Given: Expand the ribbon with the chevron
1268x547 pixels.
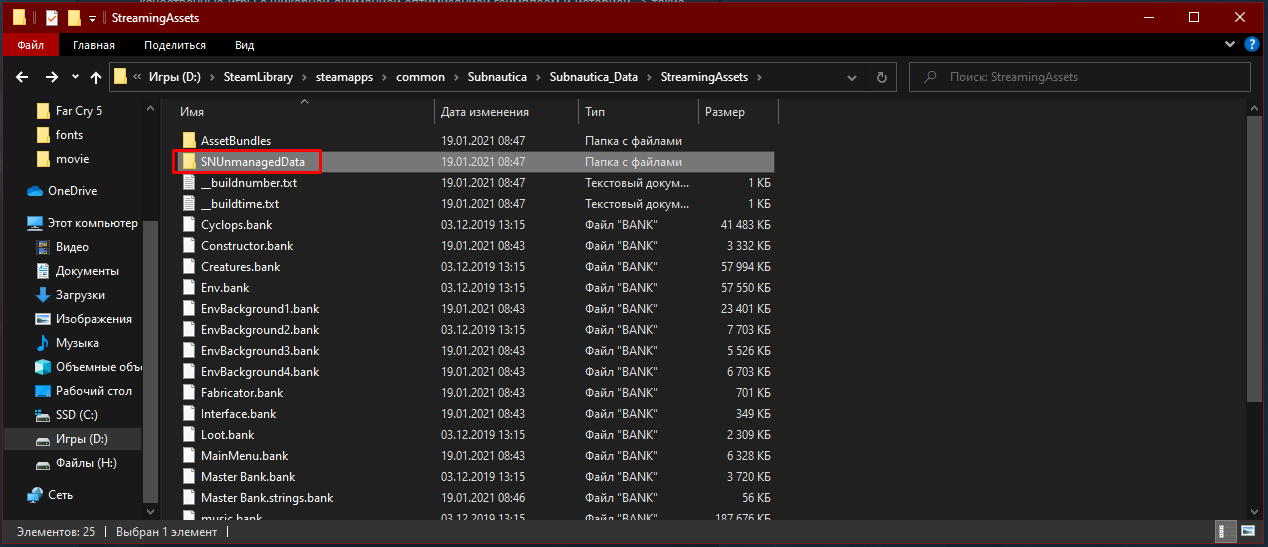Looking at the screenshot, I should pos(1231,45).
